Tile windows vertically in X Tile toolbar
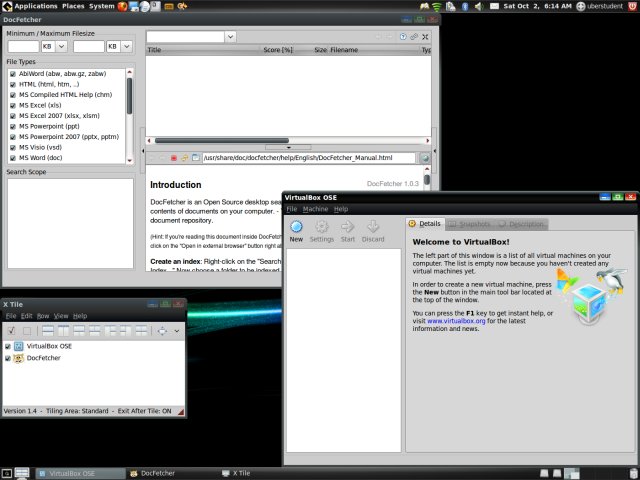This screenshot has height=480, width=640. pos(64,331)
